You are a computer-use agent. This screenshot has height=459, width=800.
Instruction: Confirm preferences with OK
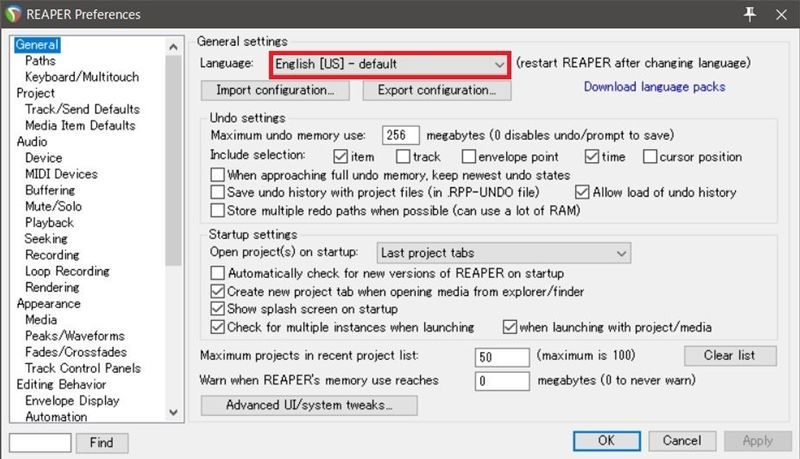coord(607,441)
